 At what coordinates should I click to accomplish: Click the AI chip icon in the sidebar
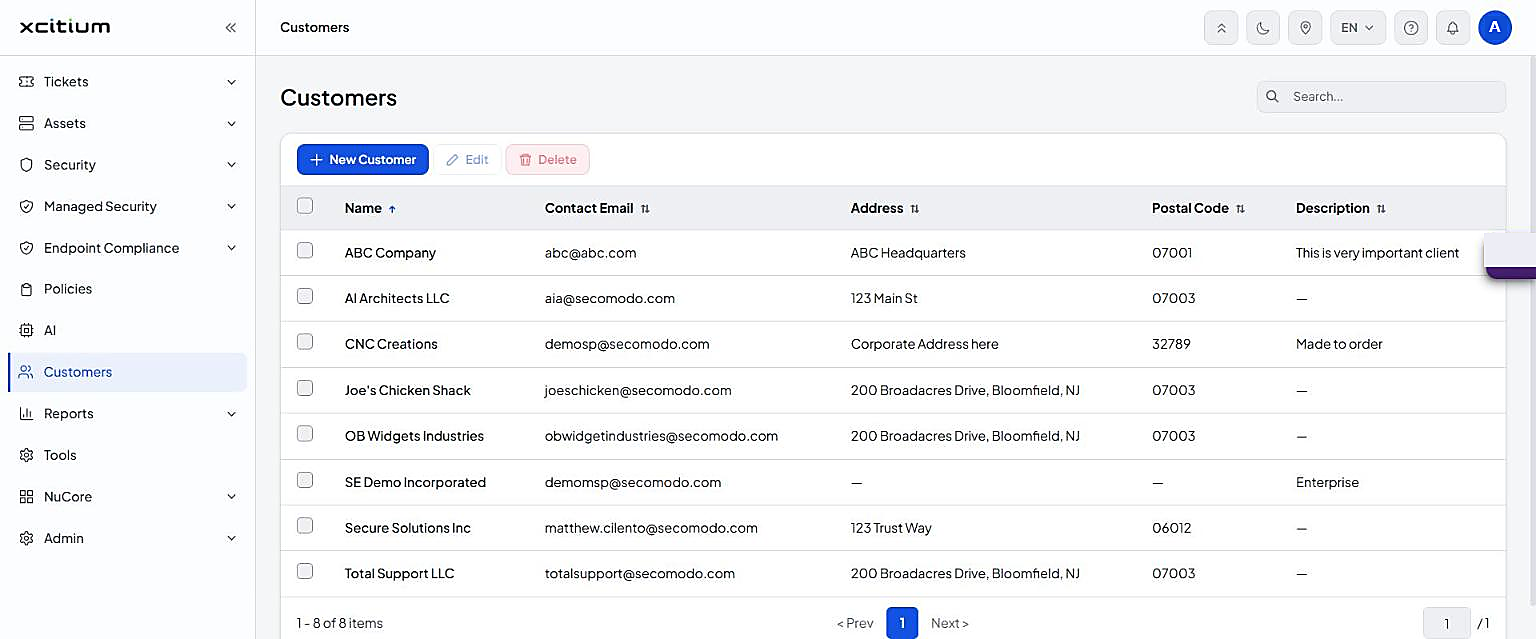coord(27,330)
